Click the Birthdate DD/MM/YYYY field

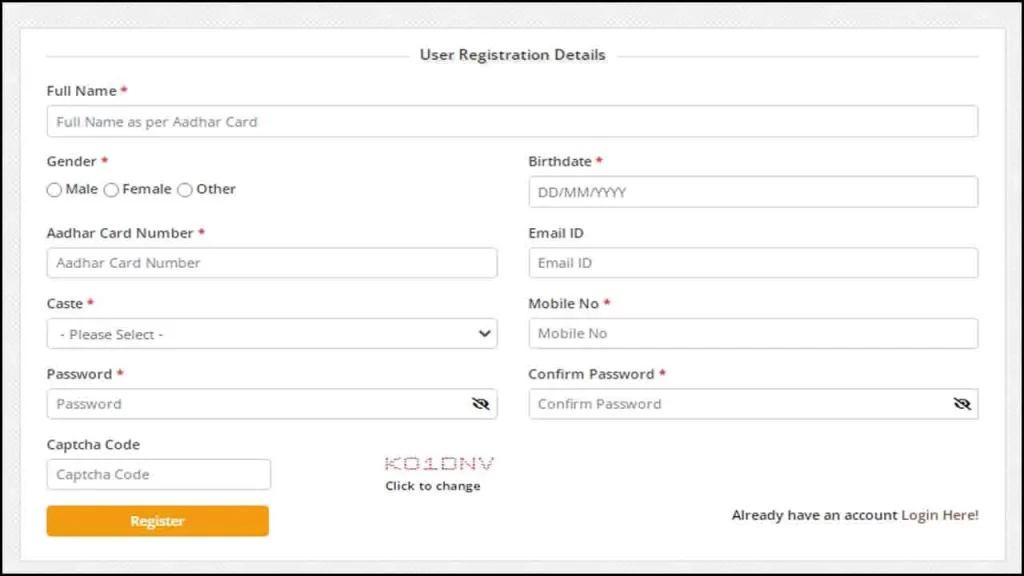752,191
